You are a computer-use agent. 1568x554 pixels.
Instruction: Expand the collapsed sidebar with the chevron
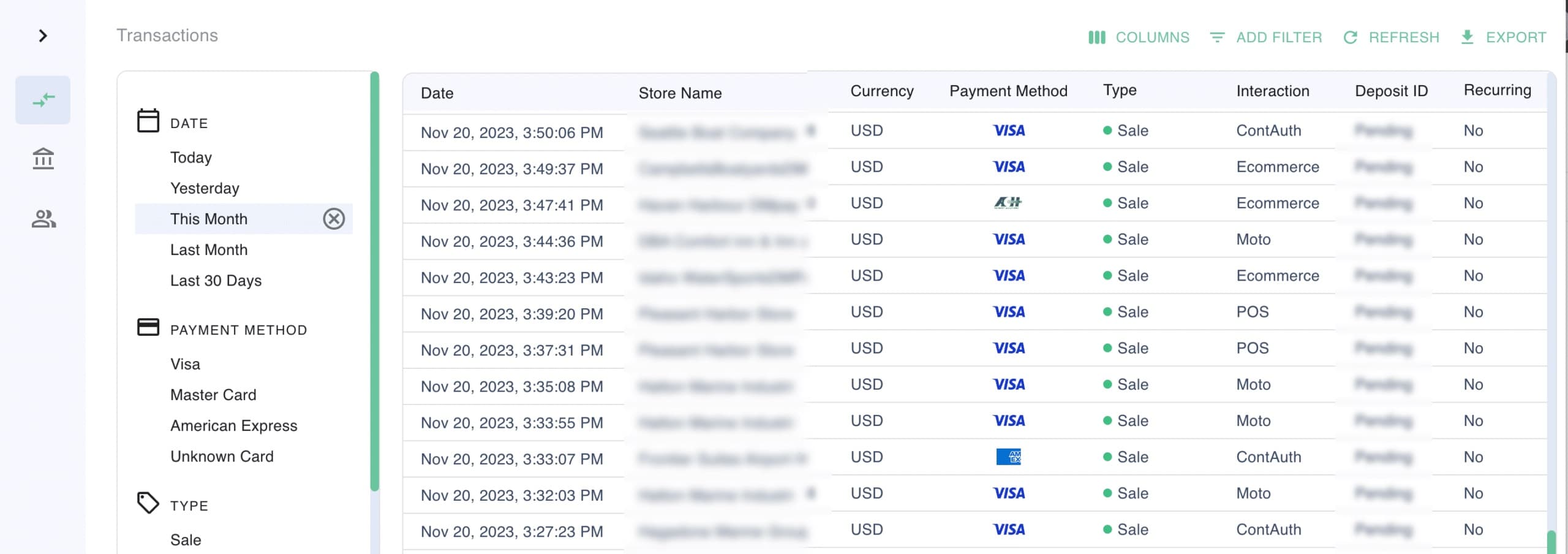point(43,36)
